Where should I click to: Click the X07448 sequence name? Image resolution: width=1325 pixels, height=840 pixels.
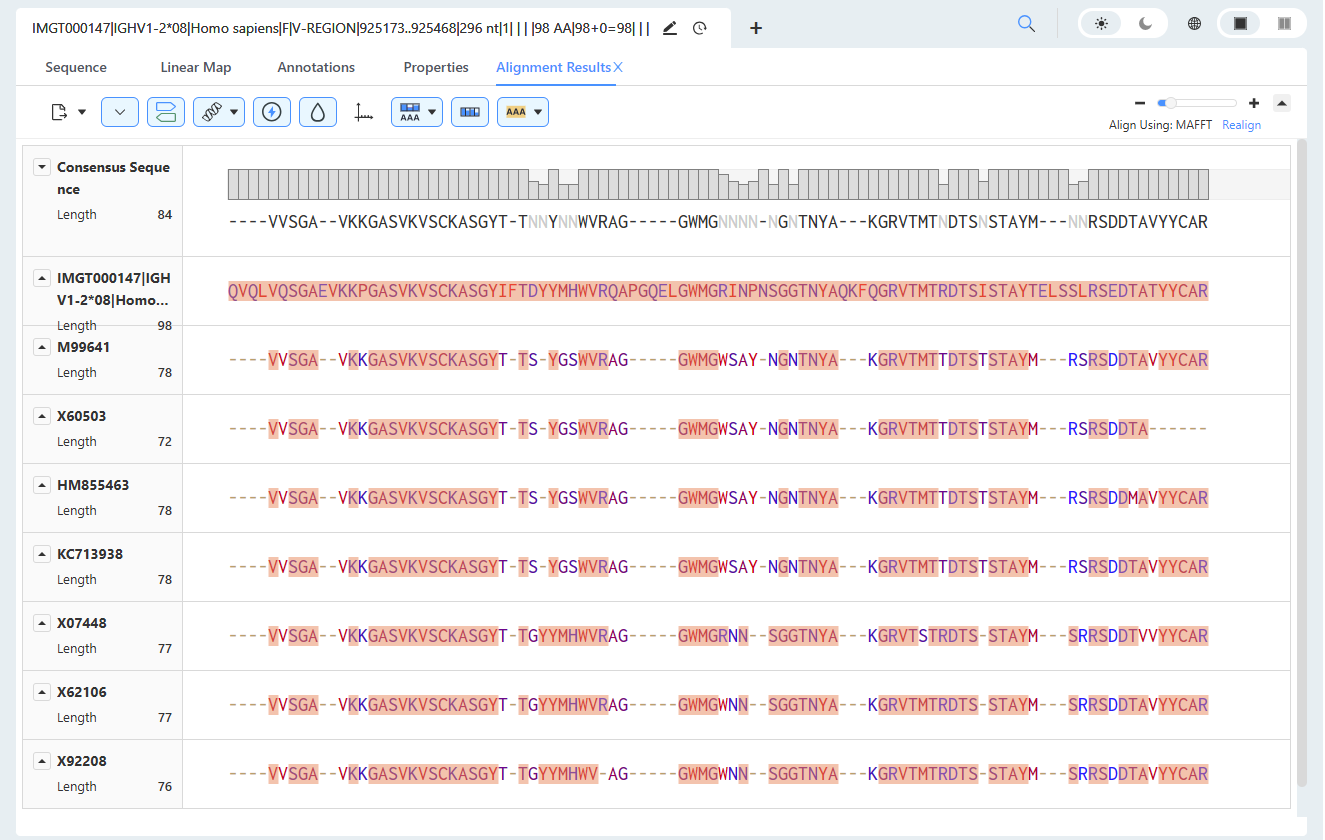click(82, 623)
